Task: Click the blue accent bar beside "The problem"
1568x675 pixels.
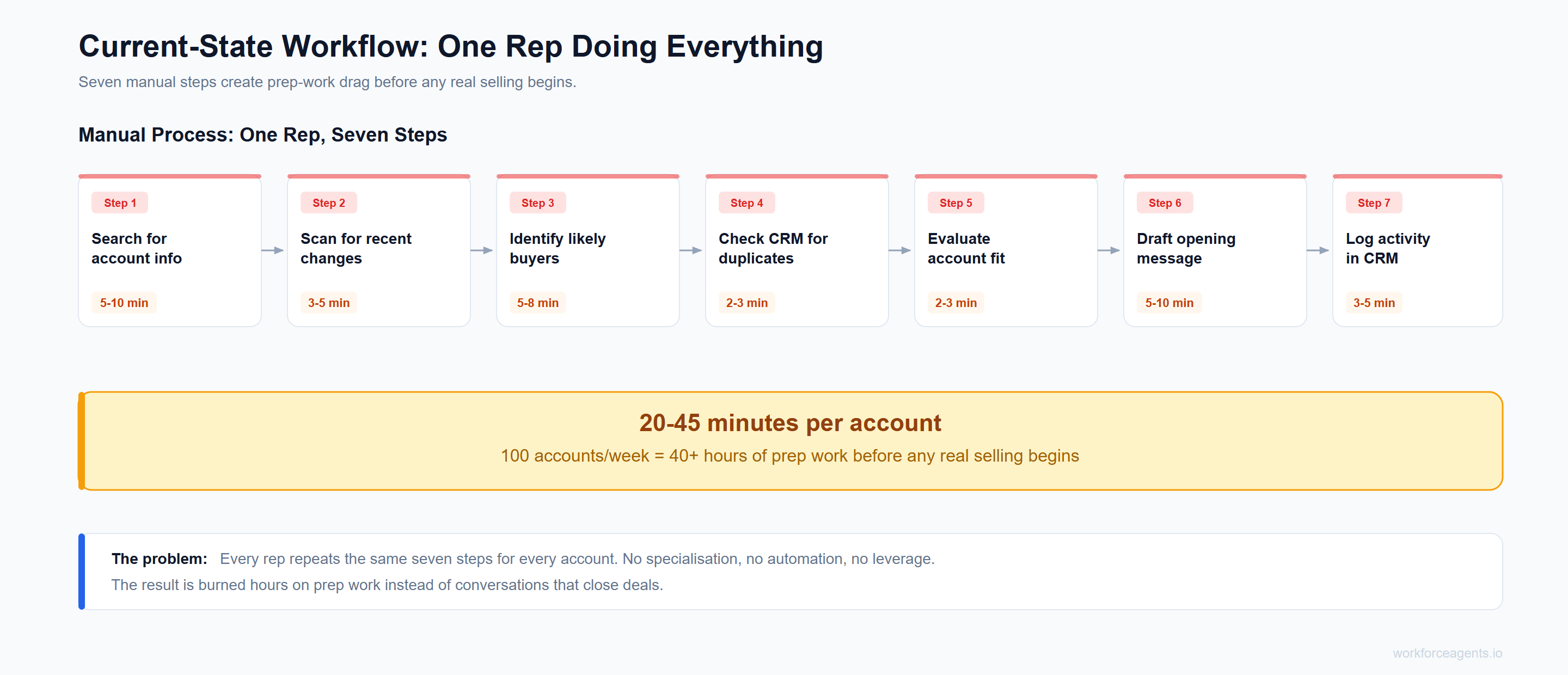Action: pos(82,572)
